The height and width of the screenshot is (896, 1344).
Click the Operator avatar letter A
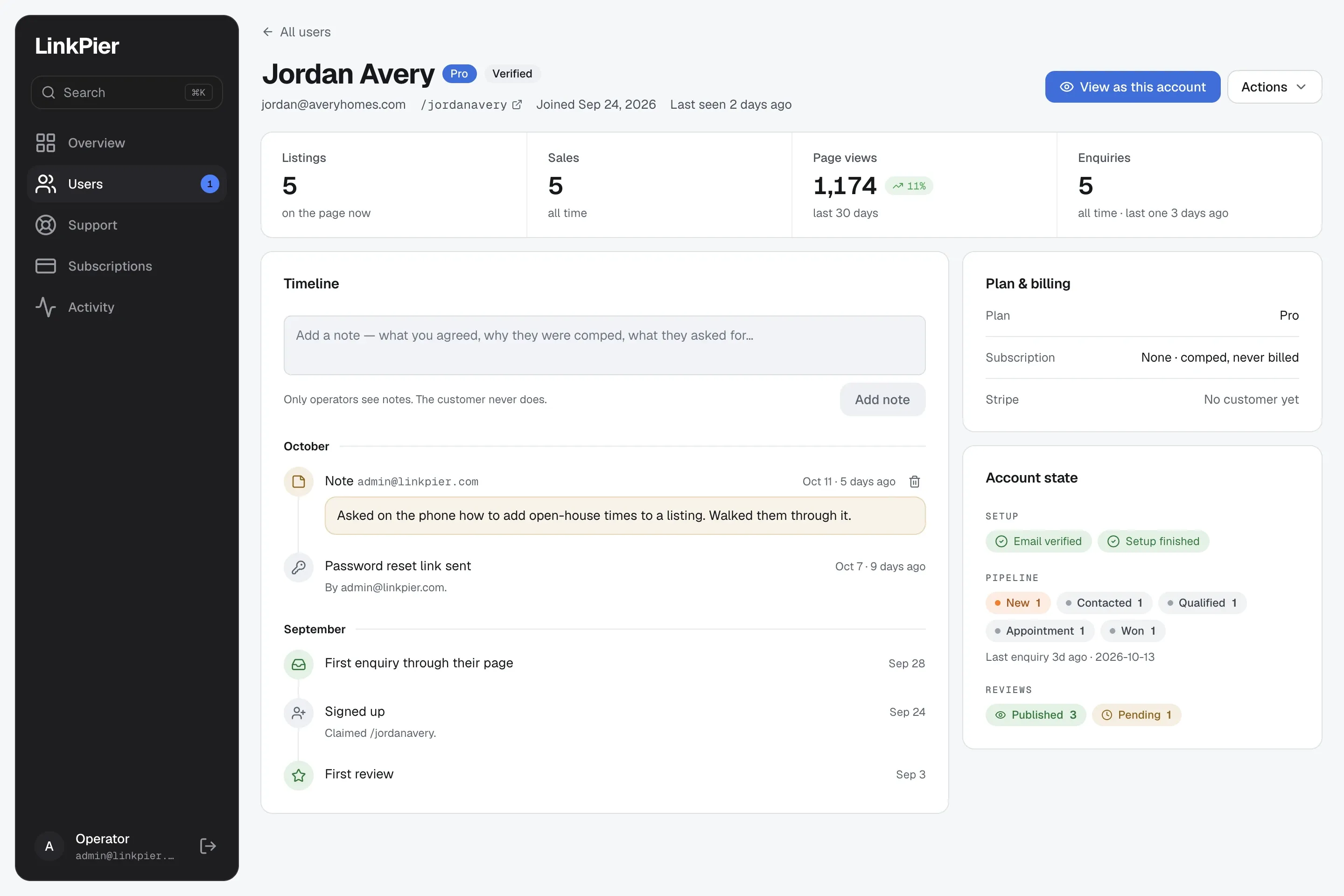[x=50, y=846]
